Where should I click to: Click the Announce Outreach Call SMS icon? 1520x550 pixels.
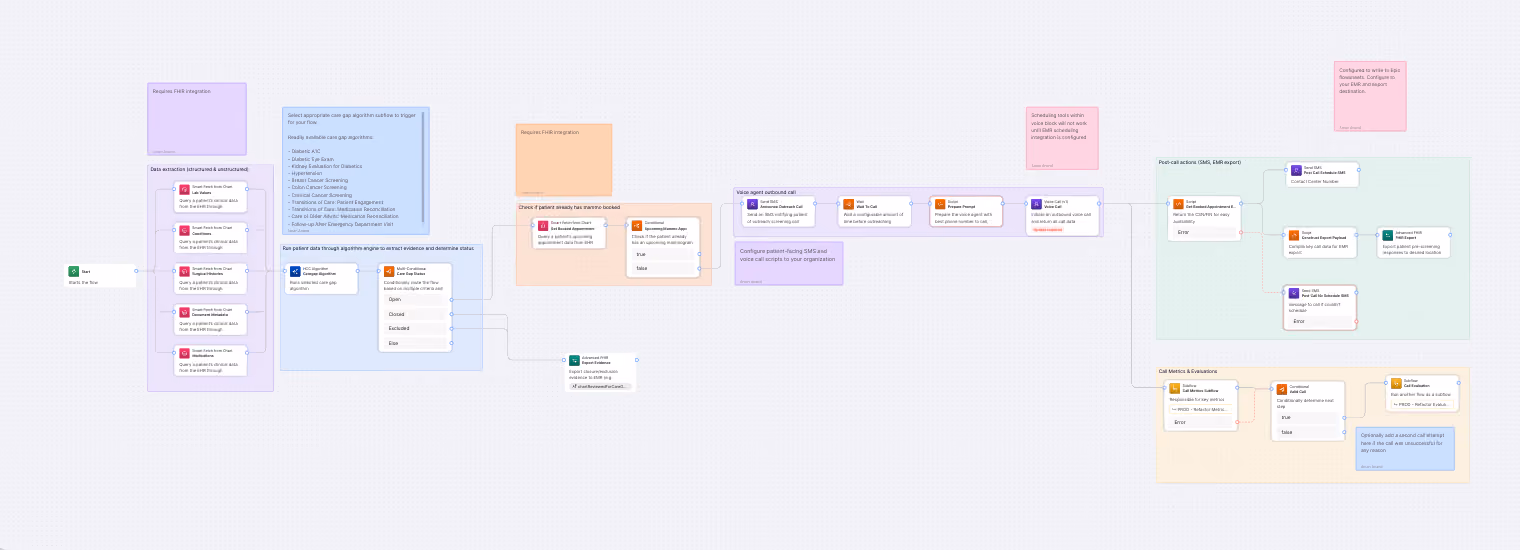click(x=752, y=203)
